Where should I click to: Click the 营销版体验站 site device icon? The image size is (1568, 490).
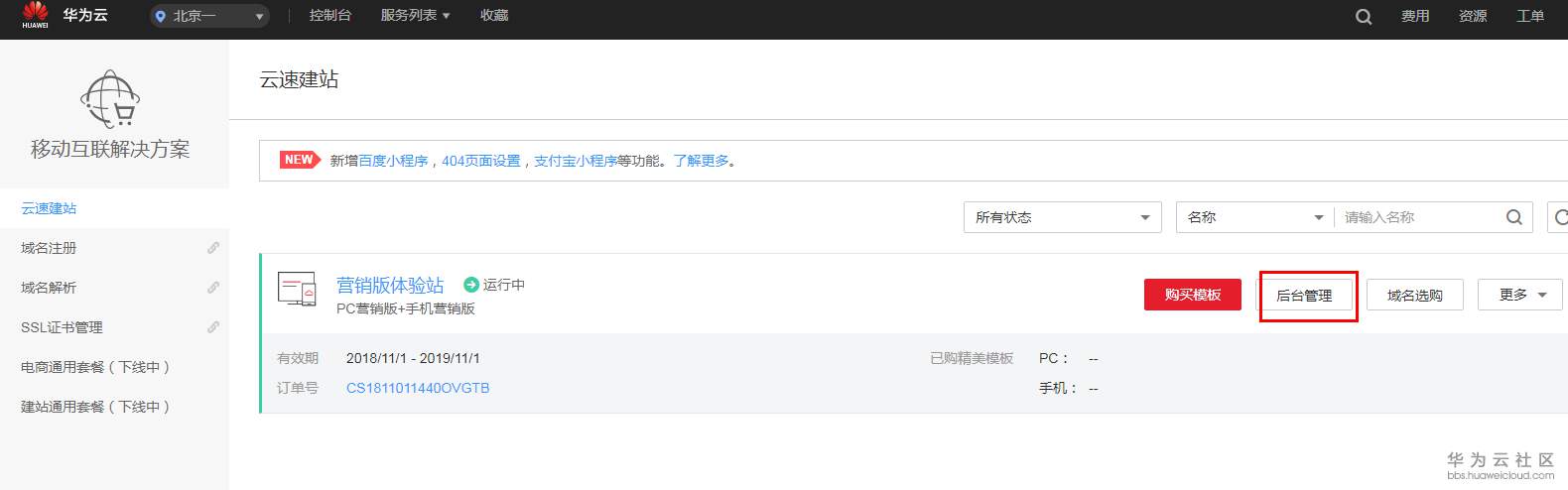pos(297,289)
